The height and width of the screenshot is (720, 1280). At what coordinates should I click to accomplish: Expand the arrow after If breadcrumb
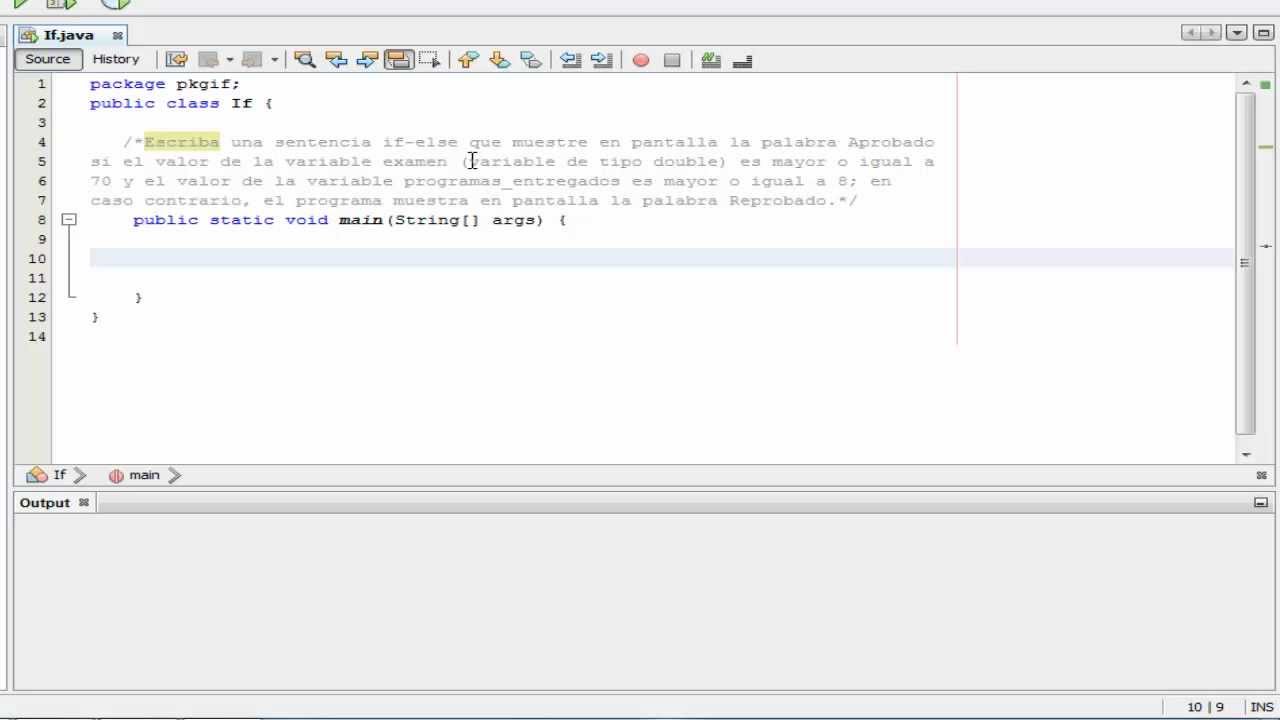tap(80, 475)
